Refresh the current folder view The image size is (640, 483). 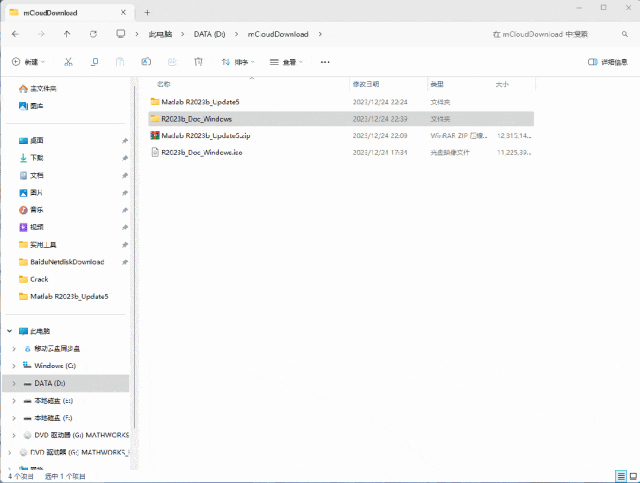[x=93, y=34]
